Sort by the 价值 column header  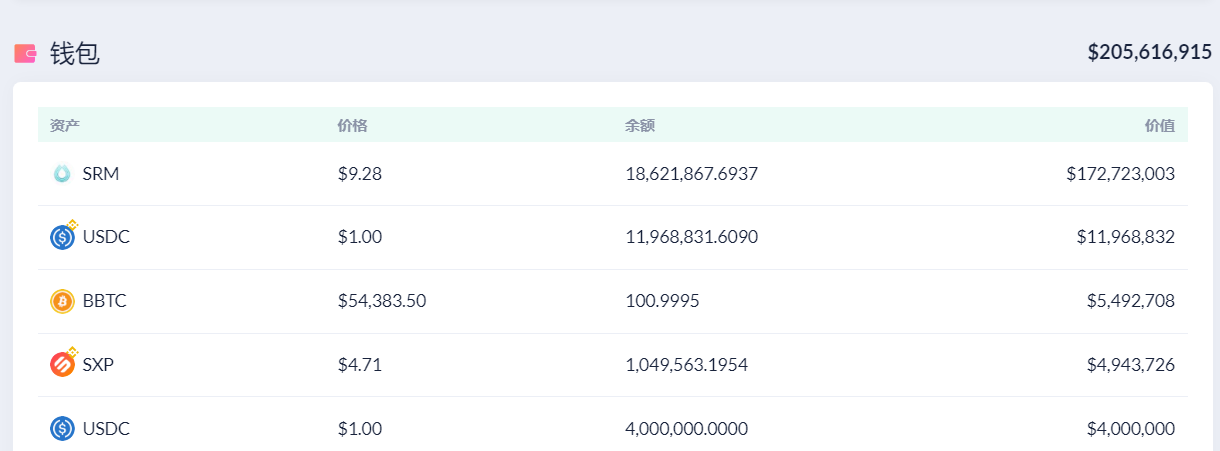[1159, 125]
